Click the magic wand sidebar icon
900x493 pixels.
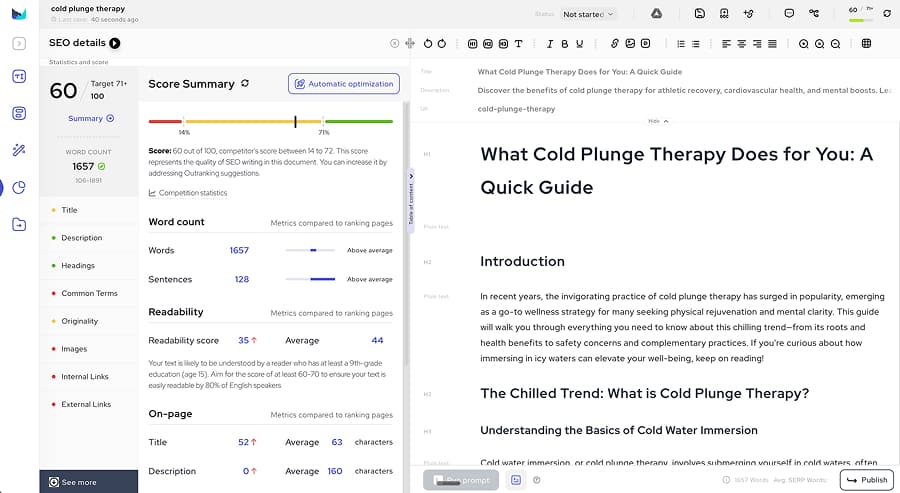point(19,150)
